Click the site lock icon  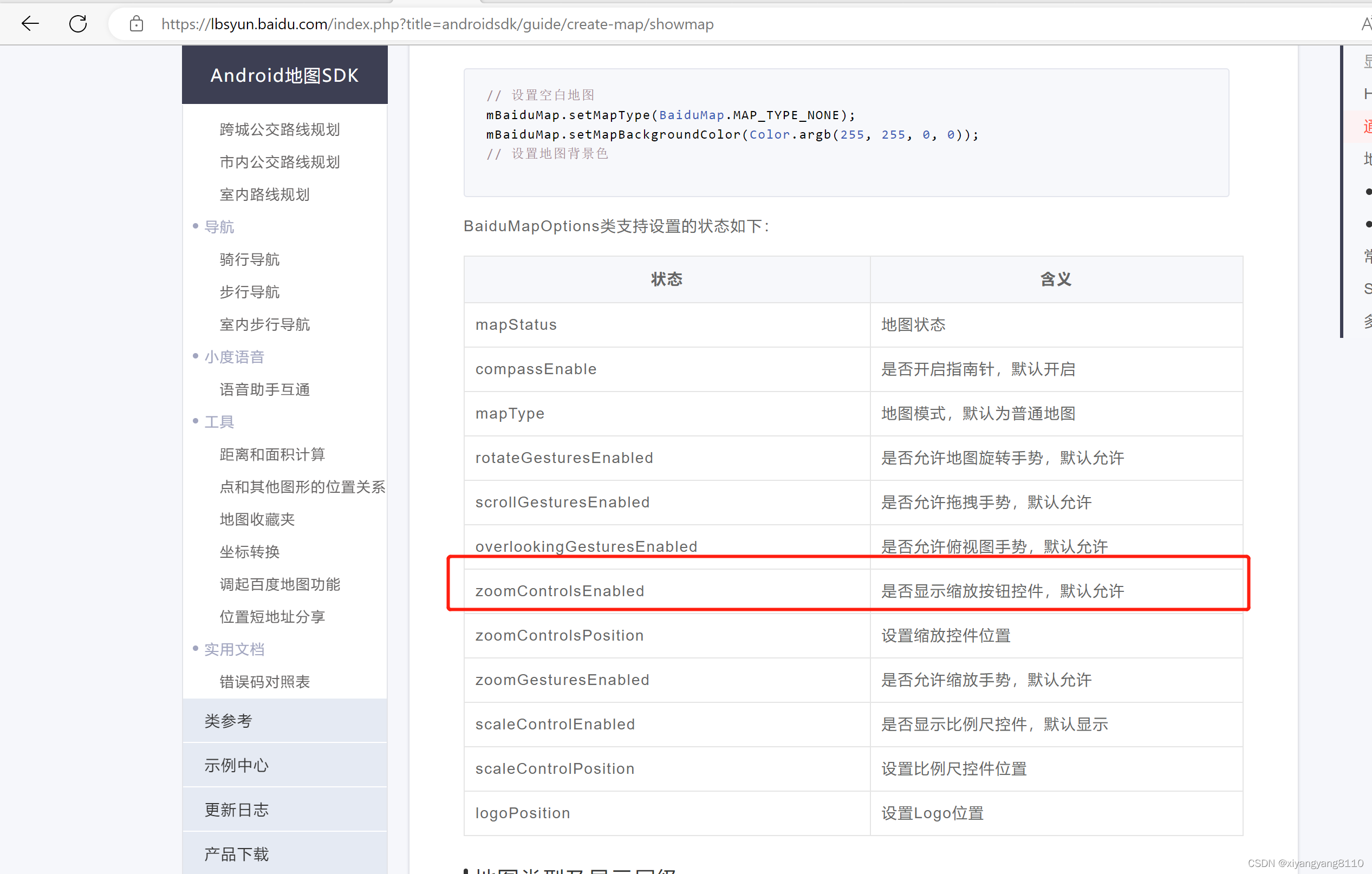[x=136, y=23]
